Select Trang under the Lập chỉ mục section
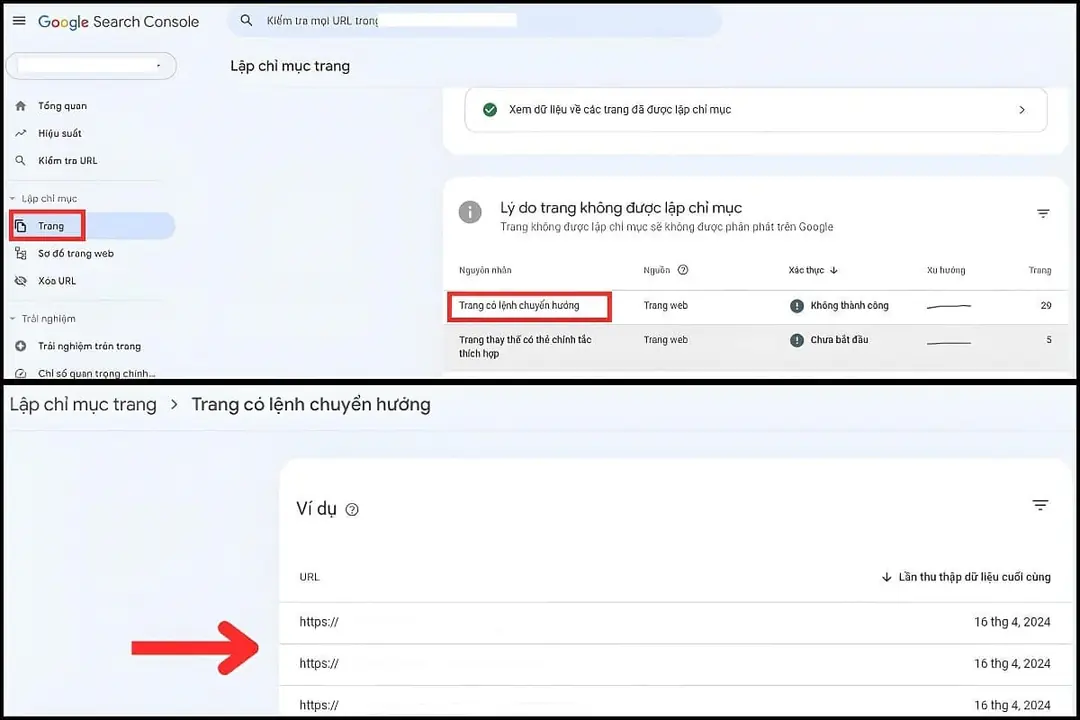 (47, 226)
